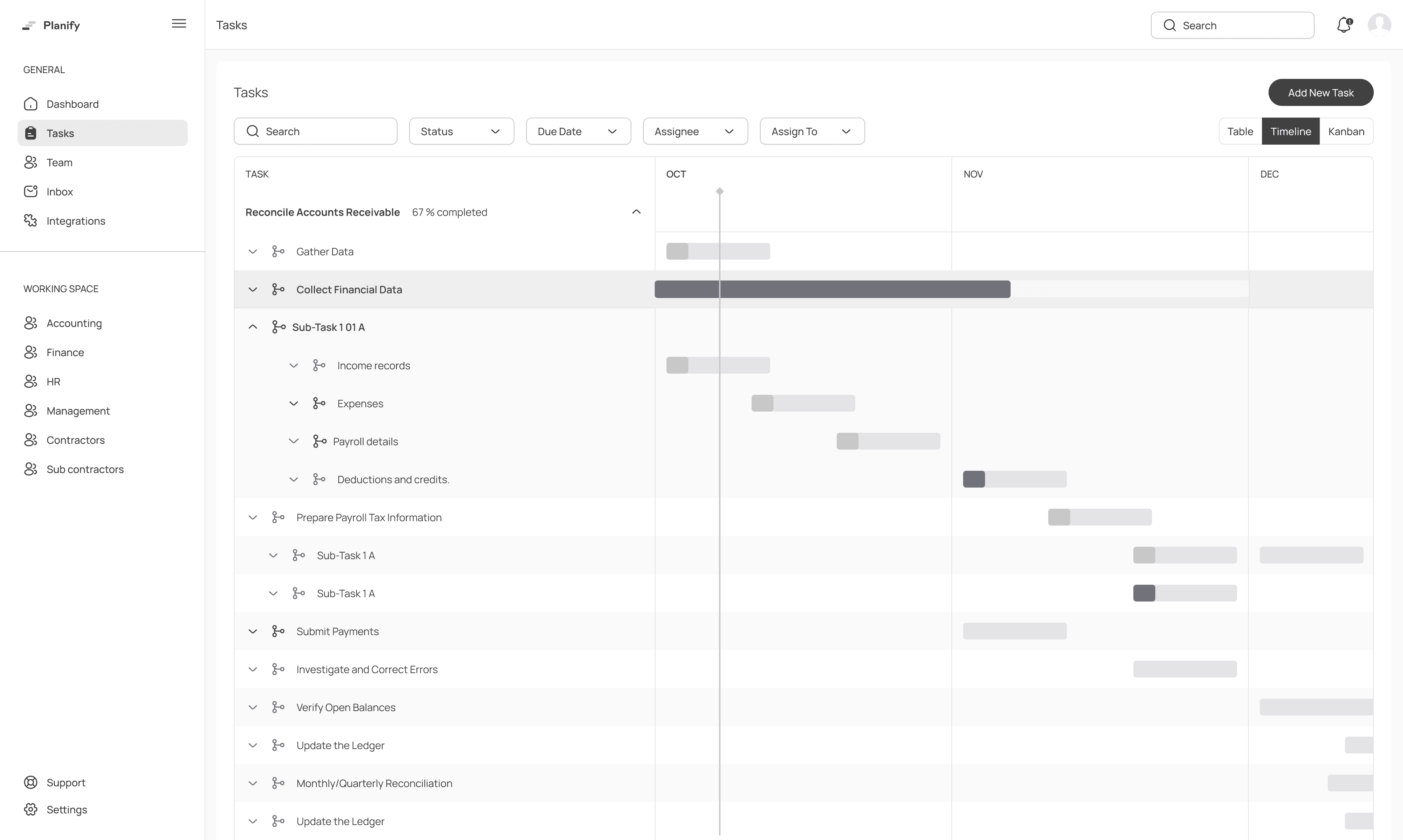Open the Finance working space

click(65, 352)
